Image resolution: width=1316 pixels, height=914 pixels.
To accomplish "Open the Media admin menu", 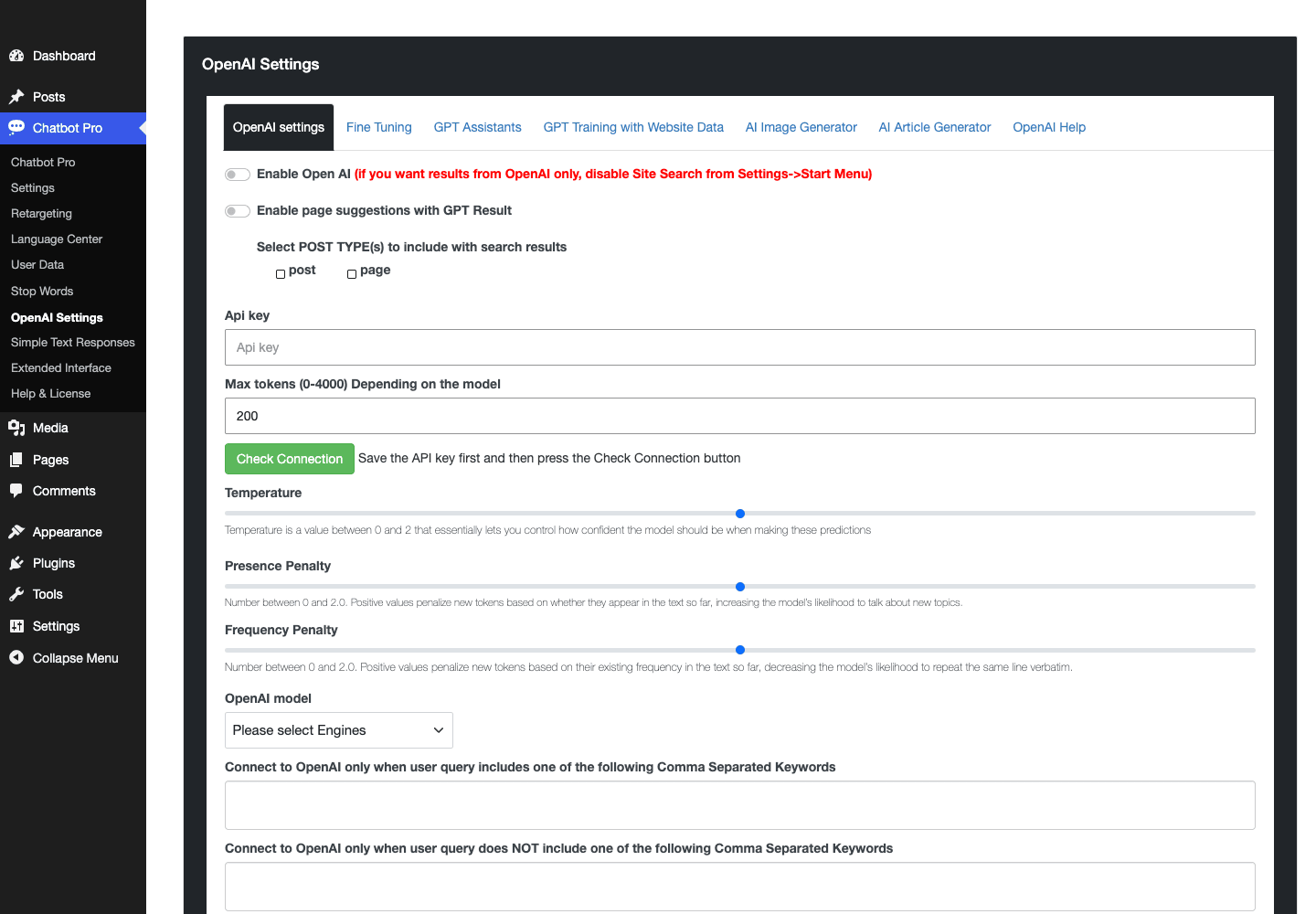I will coord(50,428).
